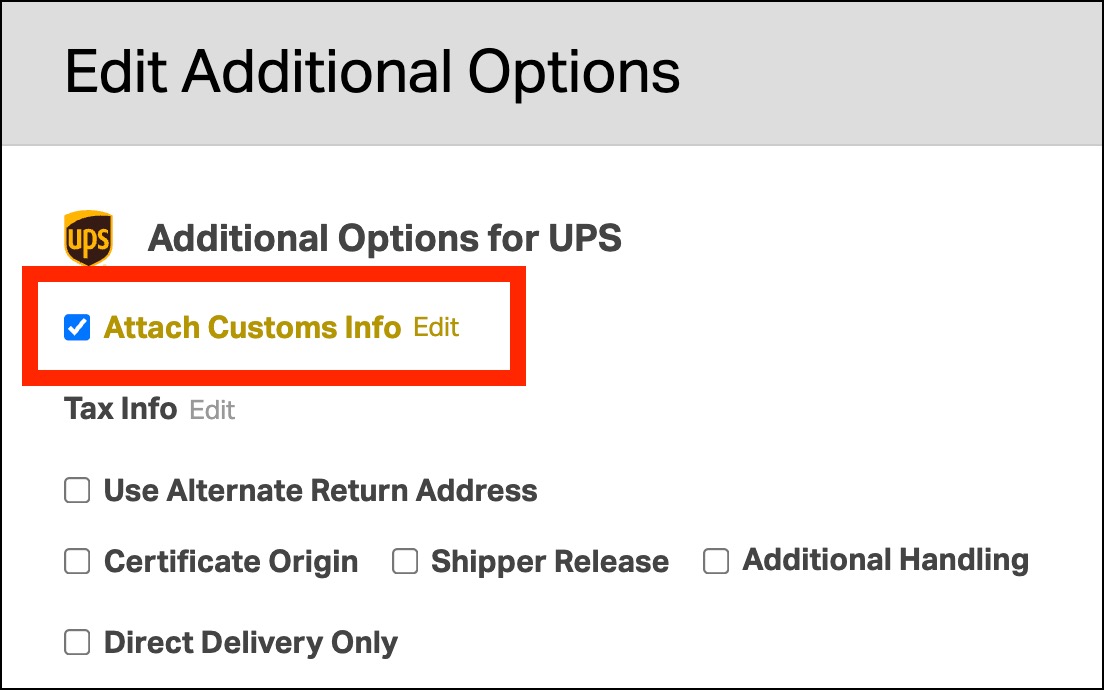The height and width of the screenshot is (690, 1104).
Task: Tick the Certificate Origin checkbox
Action: point(77,562)
